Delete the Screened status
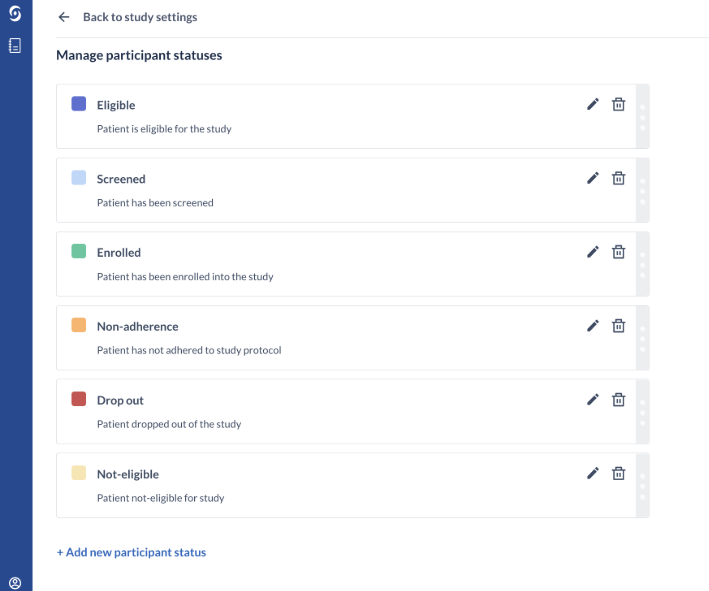 coord(619,178)
